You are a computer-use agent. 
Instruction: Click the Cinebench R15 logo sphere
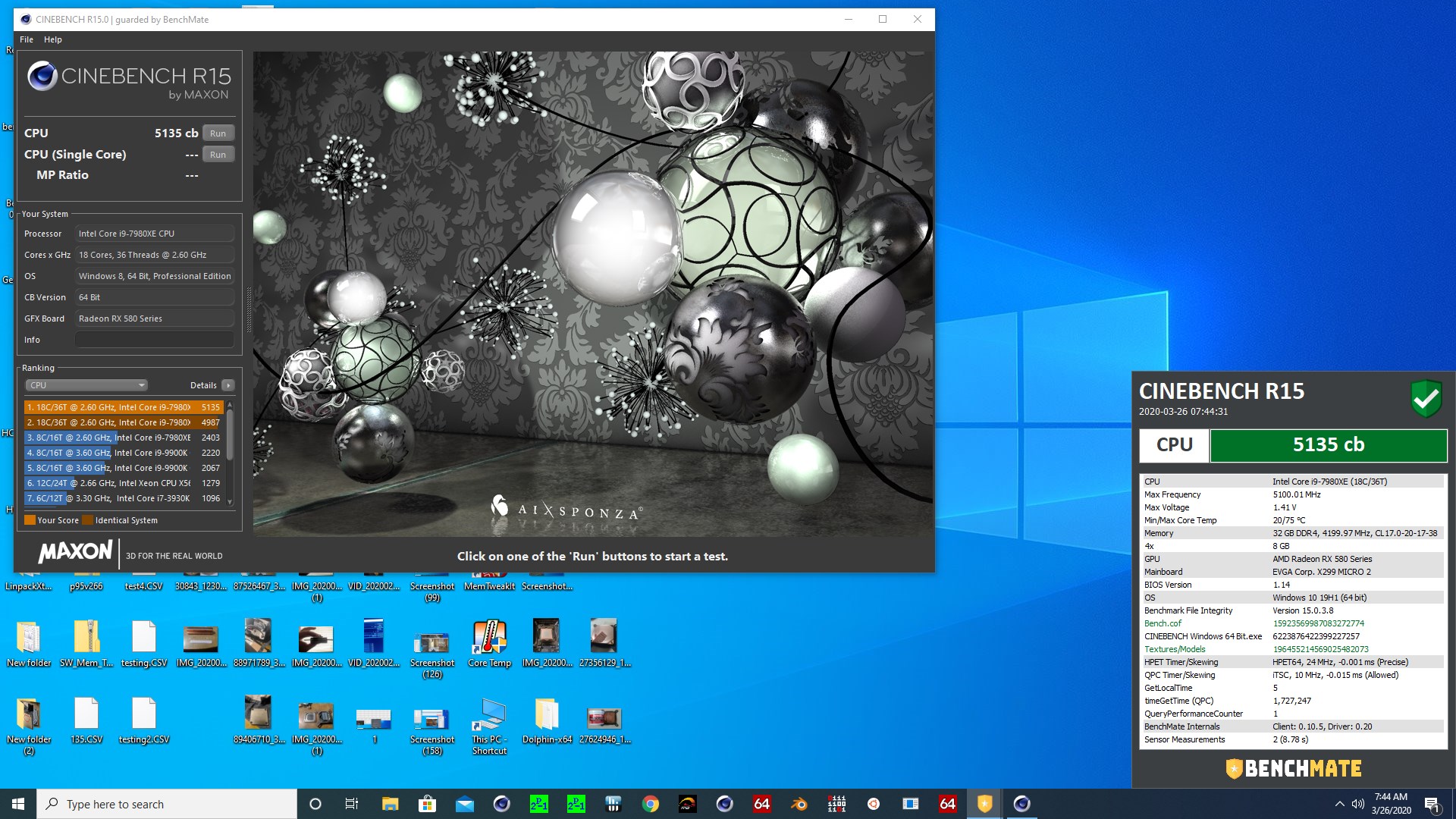coord(42,76)
